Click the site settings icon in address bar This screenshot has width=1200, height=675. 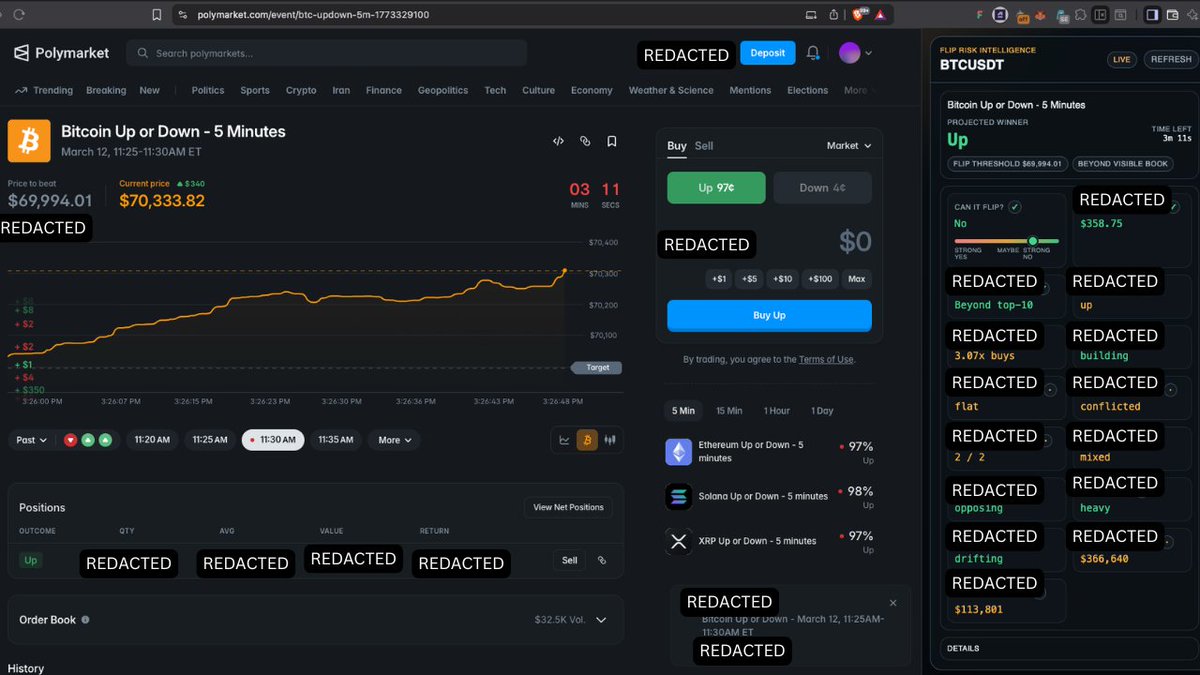tap(181, 15)
